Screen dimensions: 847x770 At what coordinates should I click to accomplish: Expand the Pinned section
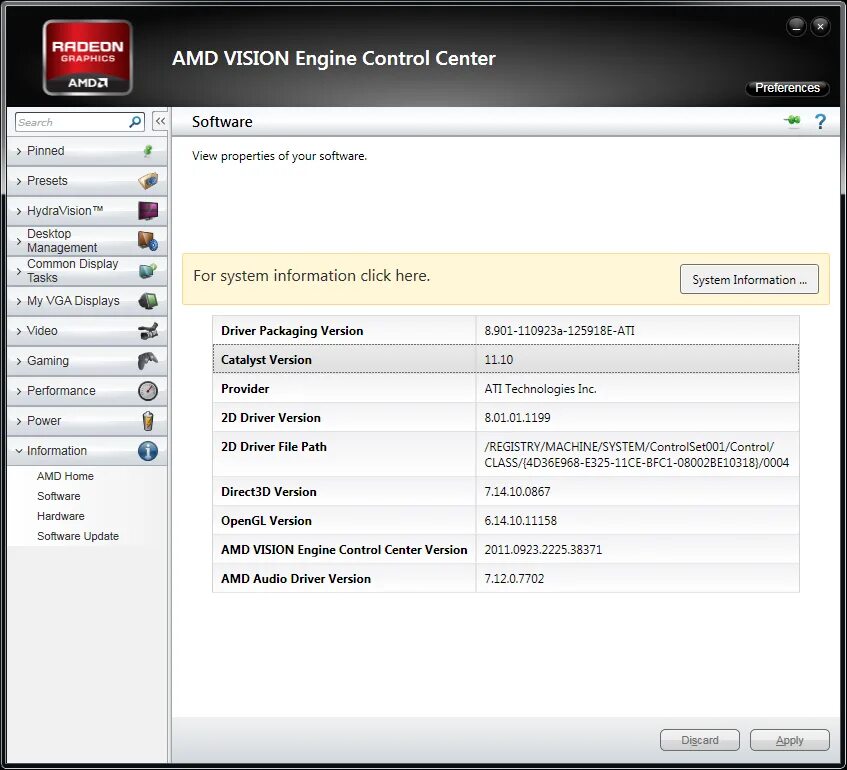point(87,151)
